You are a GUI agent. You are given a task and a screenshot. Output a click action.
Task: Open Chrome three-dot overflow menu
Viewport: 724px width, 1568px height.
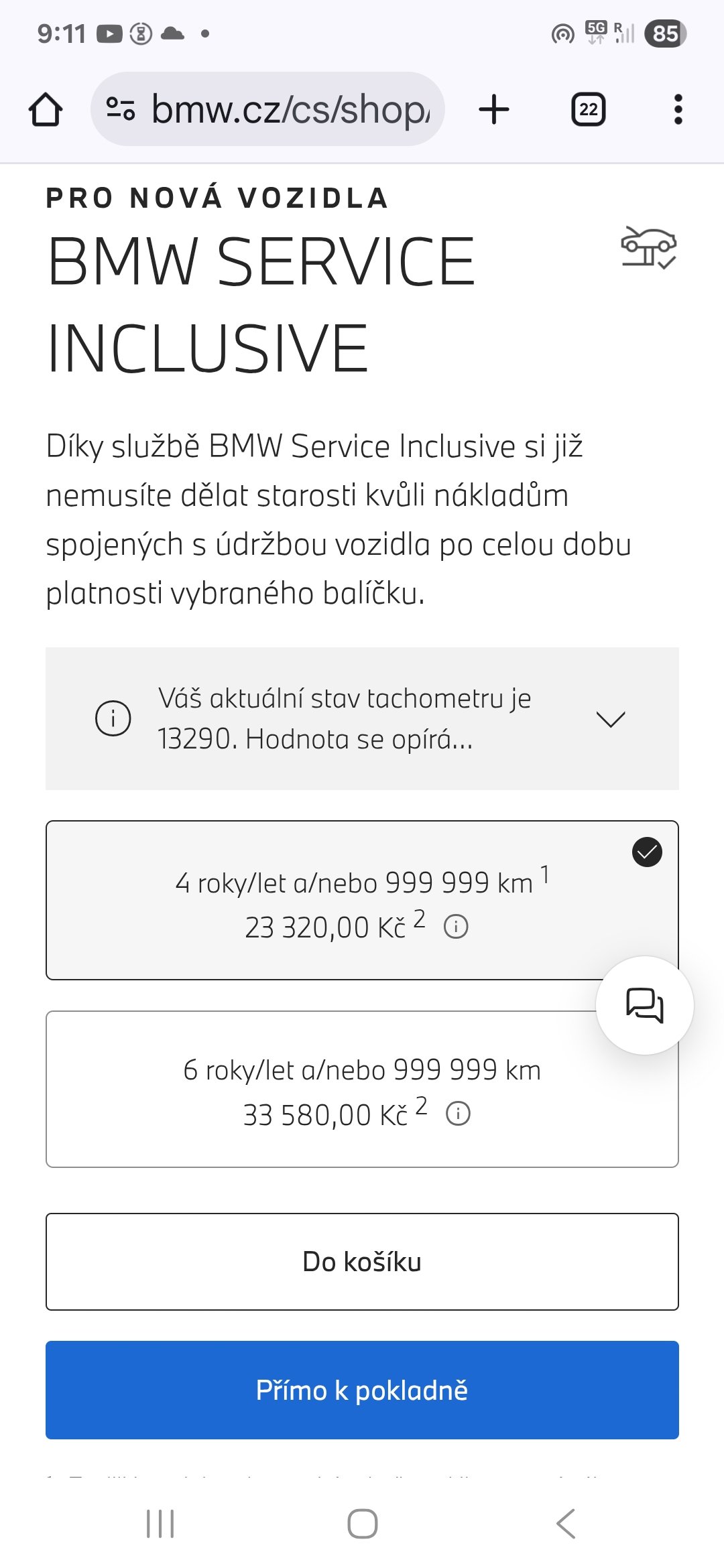coord(678,109)
